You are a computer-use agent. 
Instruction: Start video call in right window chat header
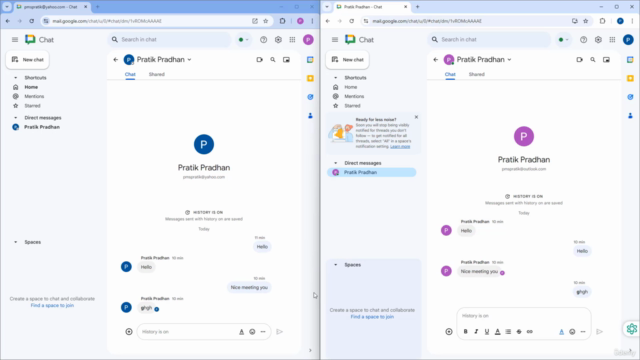point(579,60)
